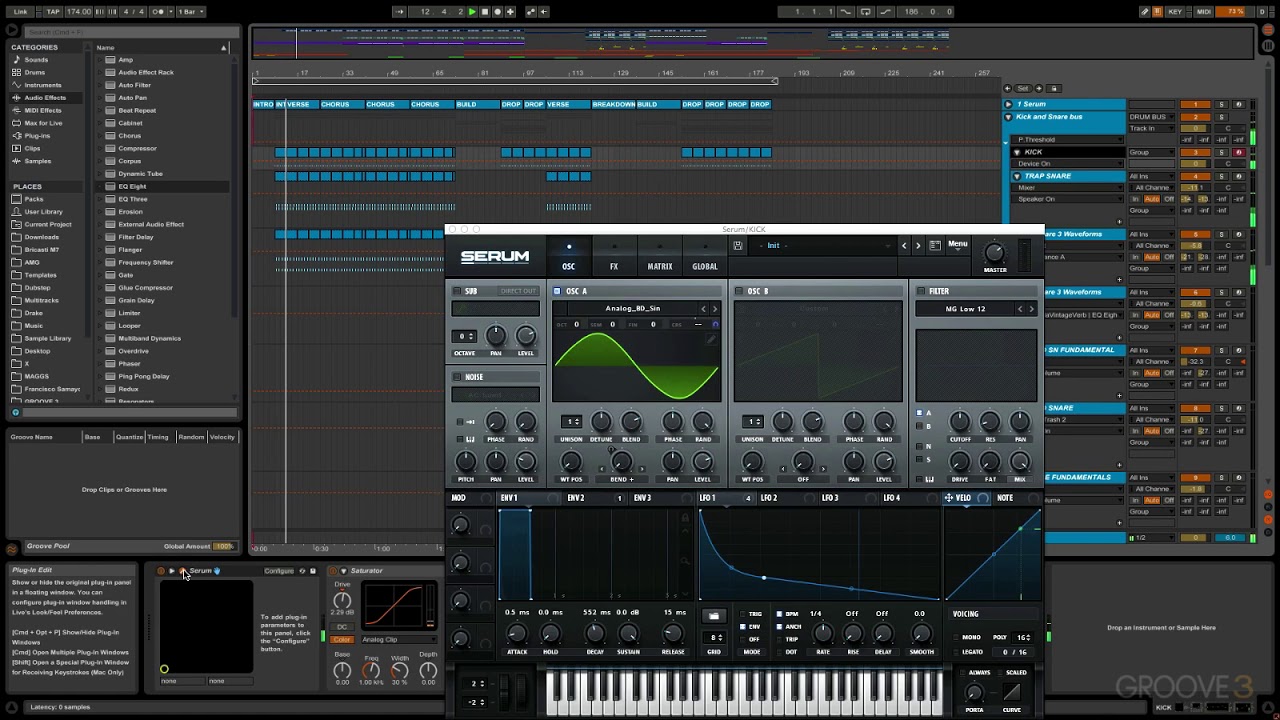This screenshot has height=720, width=1280.
Task: Select the LFO 2 tab in Serum
Action: [x=769, y=498]
